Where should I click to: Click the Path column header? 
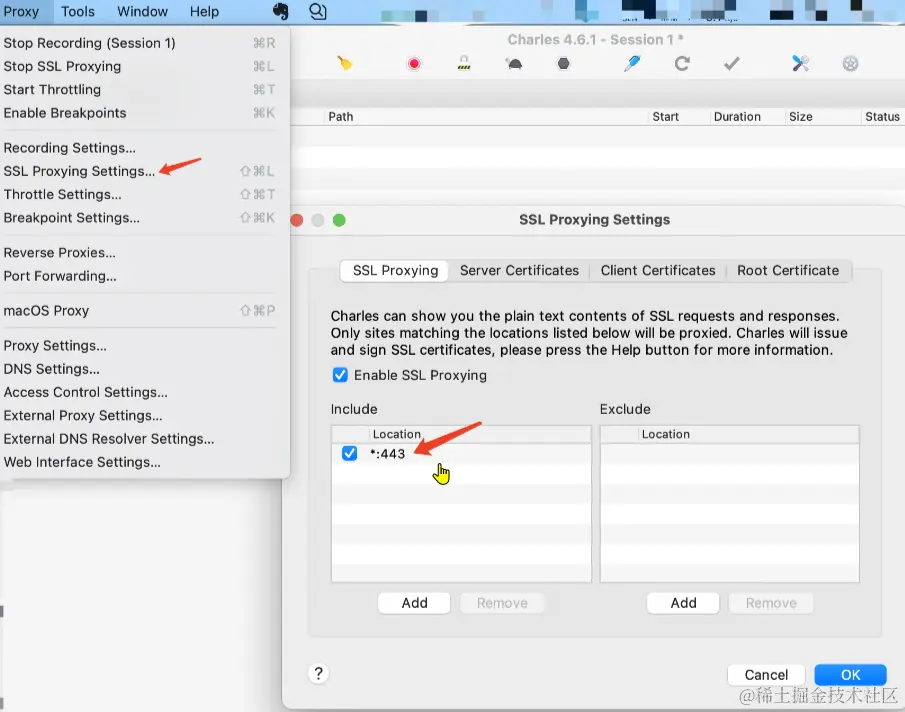pyautogui.click(x=485, y=117)
